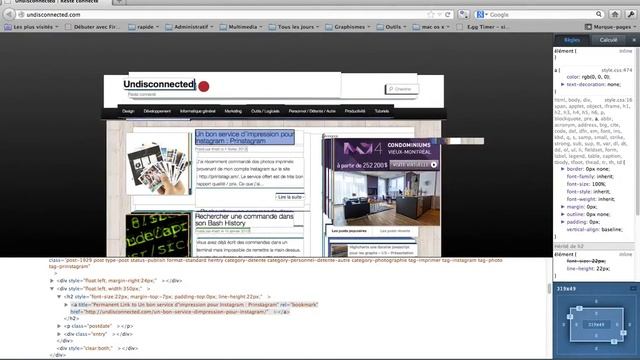640x360 pixels.
Task: Expand the padding rule triangle
Action: [x=562, y=222]
